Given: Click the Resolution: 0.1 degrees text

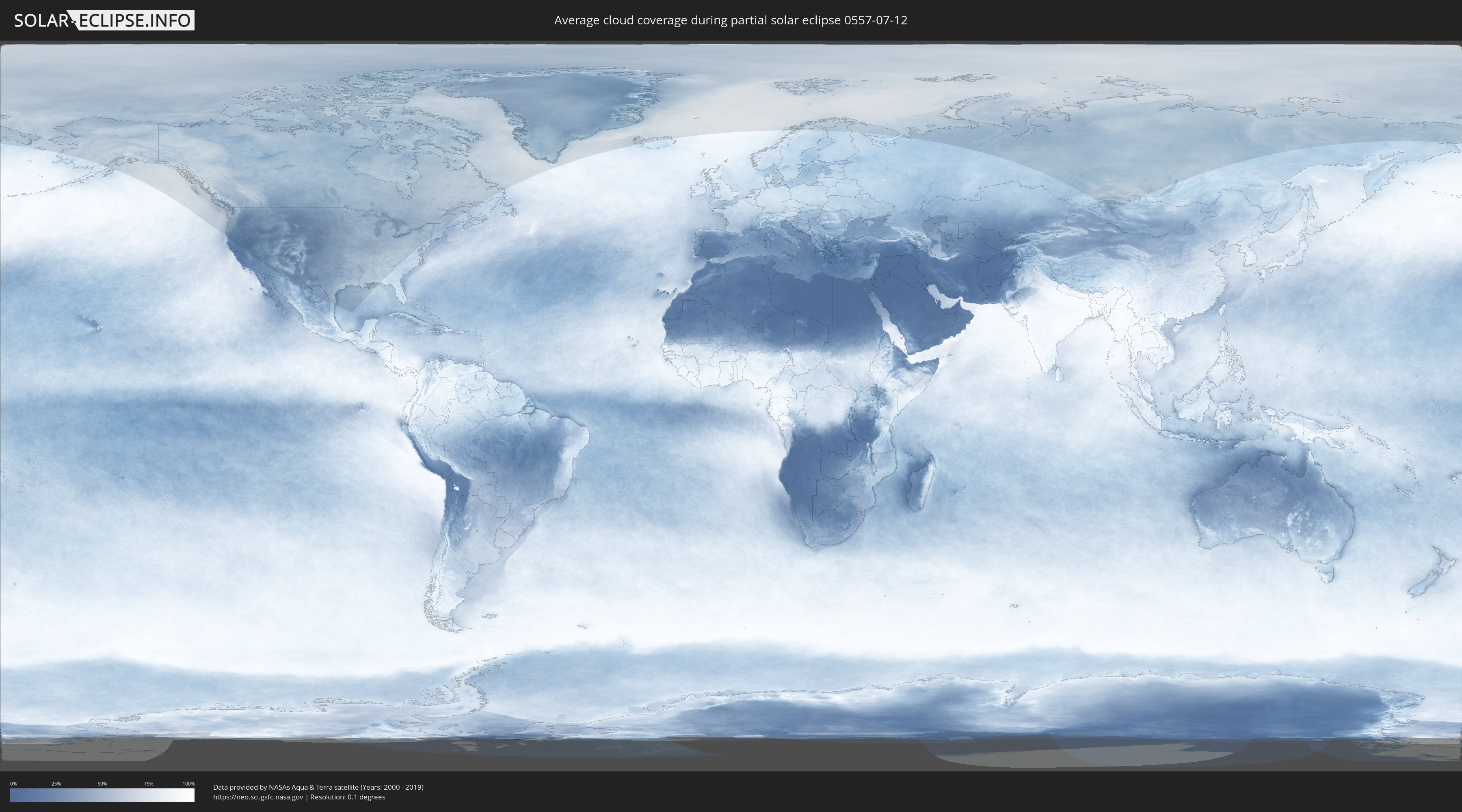Looking at the screenshot, I should 347,797.
